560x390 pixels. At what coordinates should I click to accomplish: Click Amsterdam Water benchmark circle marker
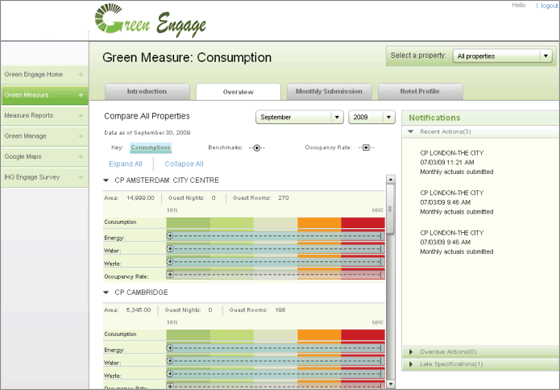pyautogui.click(x=170, y=249)
